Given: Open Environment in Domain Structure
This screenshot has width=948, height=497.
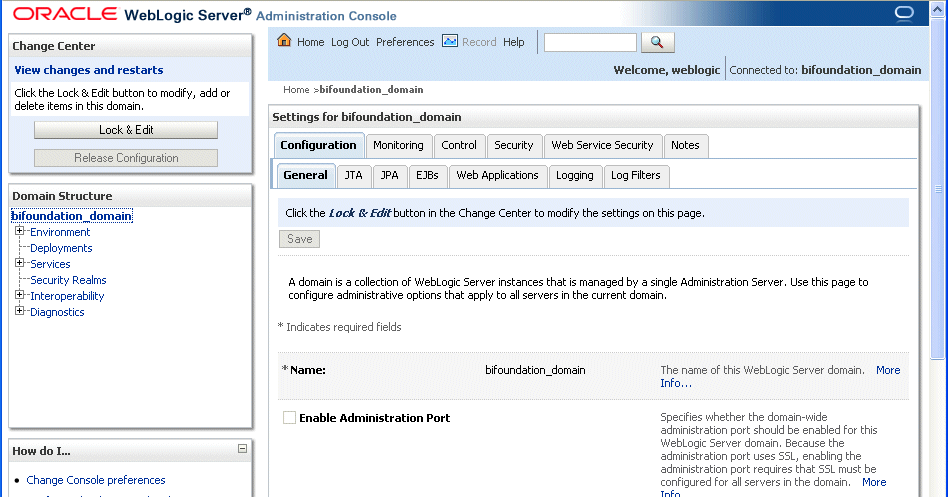Looking at the screenshot, I should [x=60, y=232].
